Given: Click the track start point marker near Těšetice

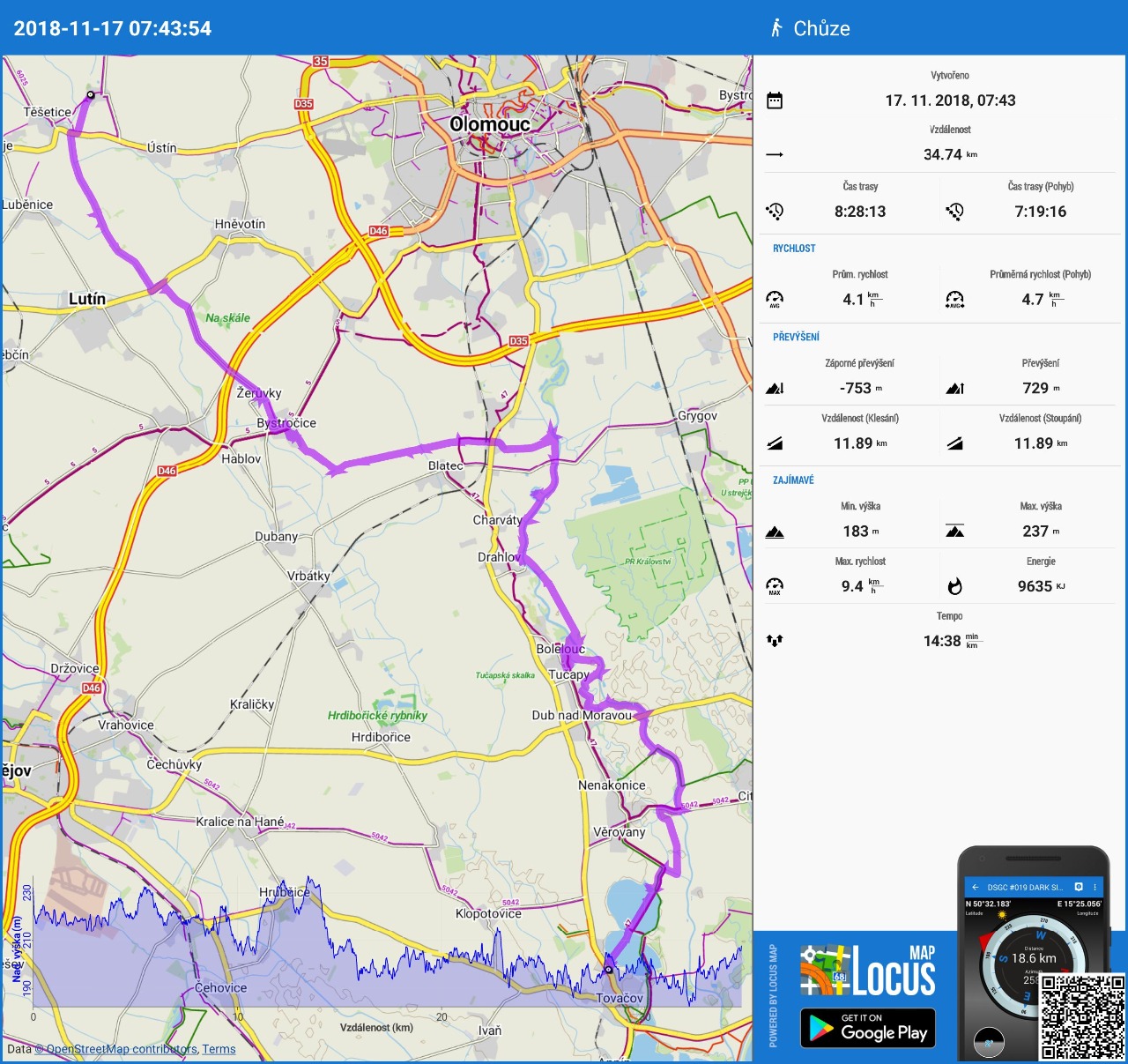Looking at the screenshot, I should point(90,94).
